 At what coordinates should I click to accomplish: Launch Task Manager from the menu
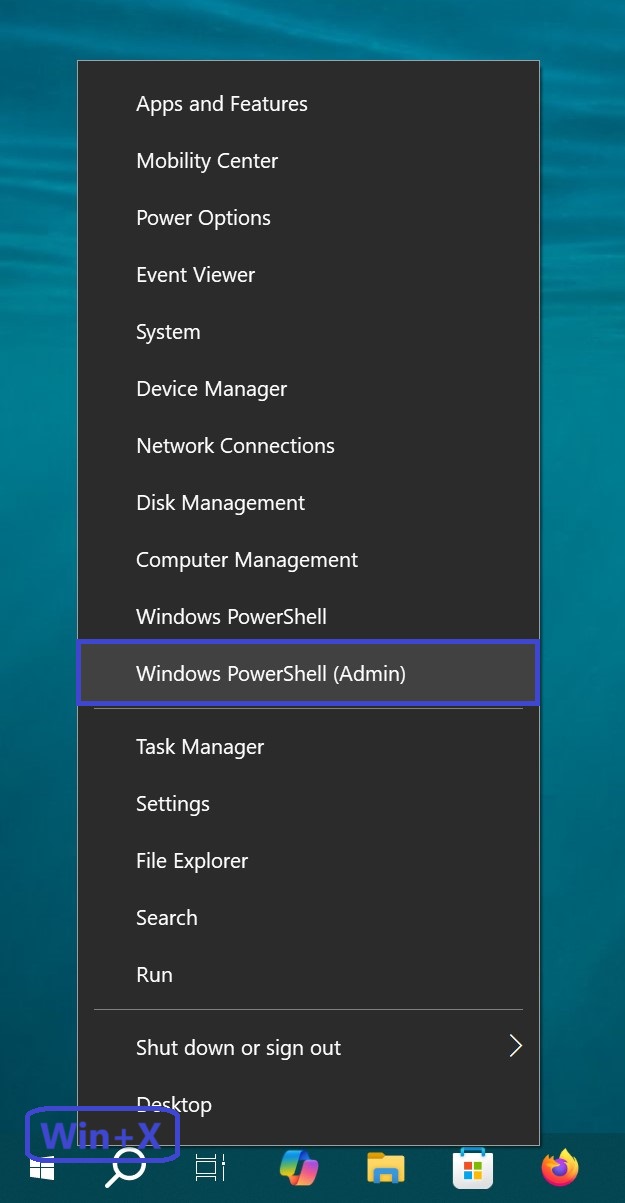coord(200,747)
